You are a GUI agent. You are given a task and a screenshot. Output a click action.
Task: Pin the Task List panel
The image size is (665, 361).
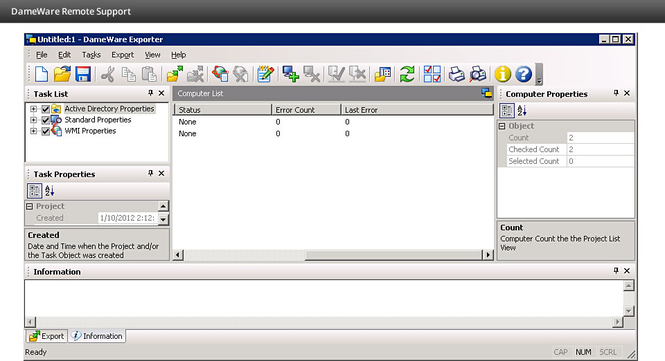pos(150,93)
